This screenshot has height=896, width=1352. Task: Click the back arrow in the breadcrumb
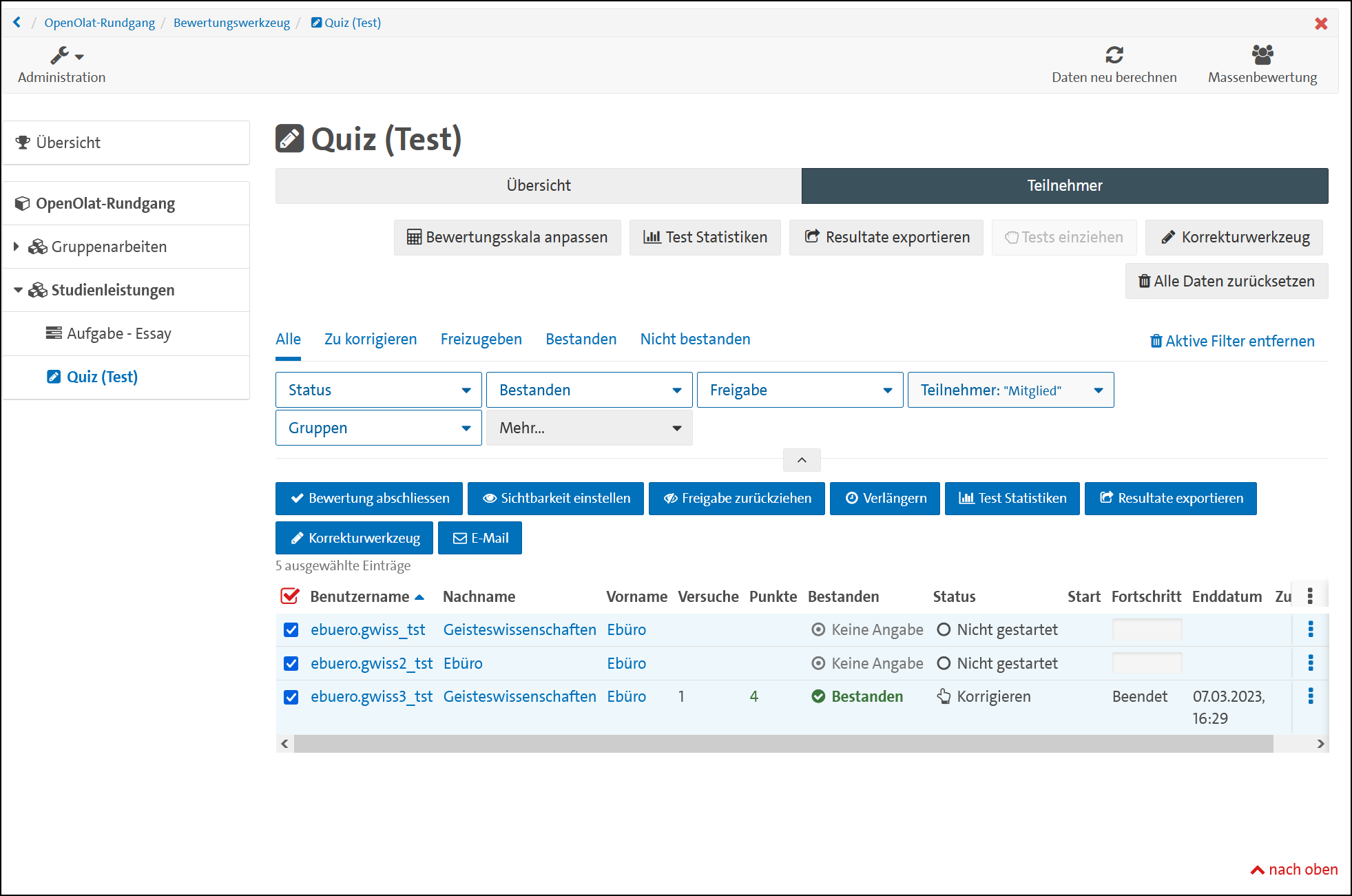17,23
